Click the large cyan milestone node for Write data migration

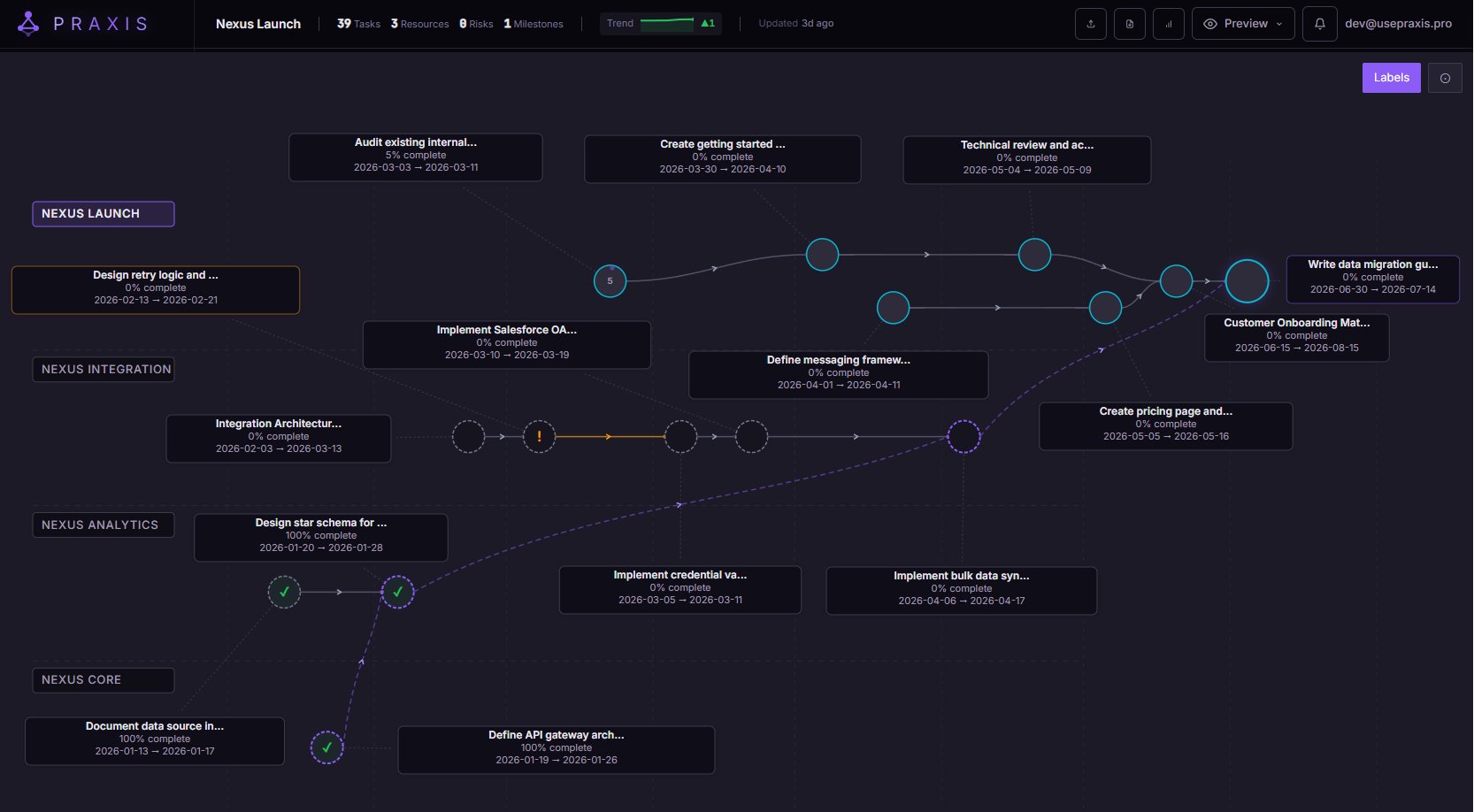pos(1247,280)
